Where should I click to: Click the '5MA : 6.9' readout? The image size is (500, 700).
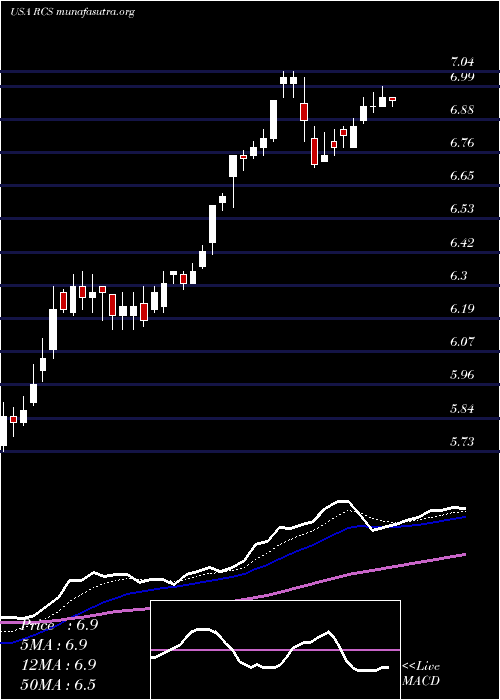54,645
